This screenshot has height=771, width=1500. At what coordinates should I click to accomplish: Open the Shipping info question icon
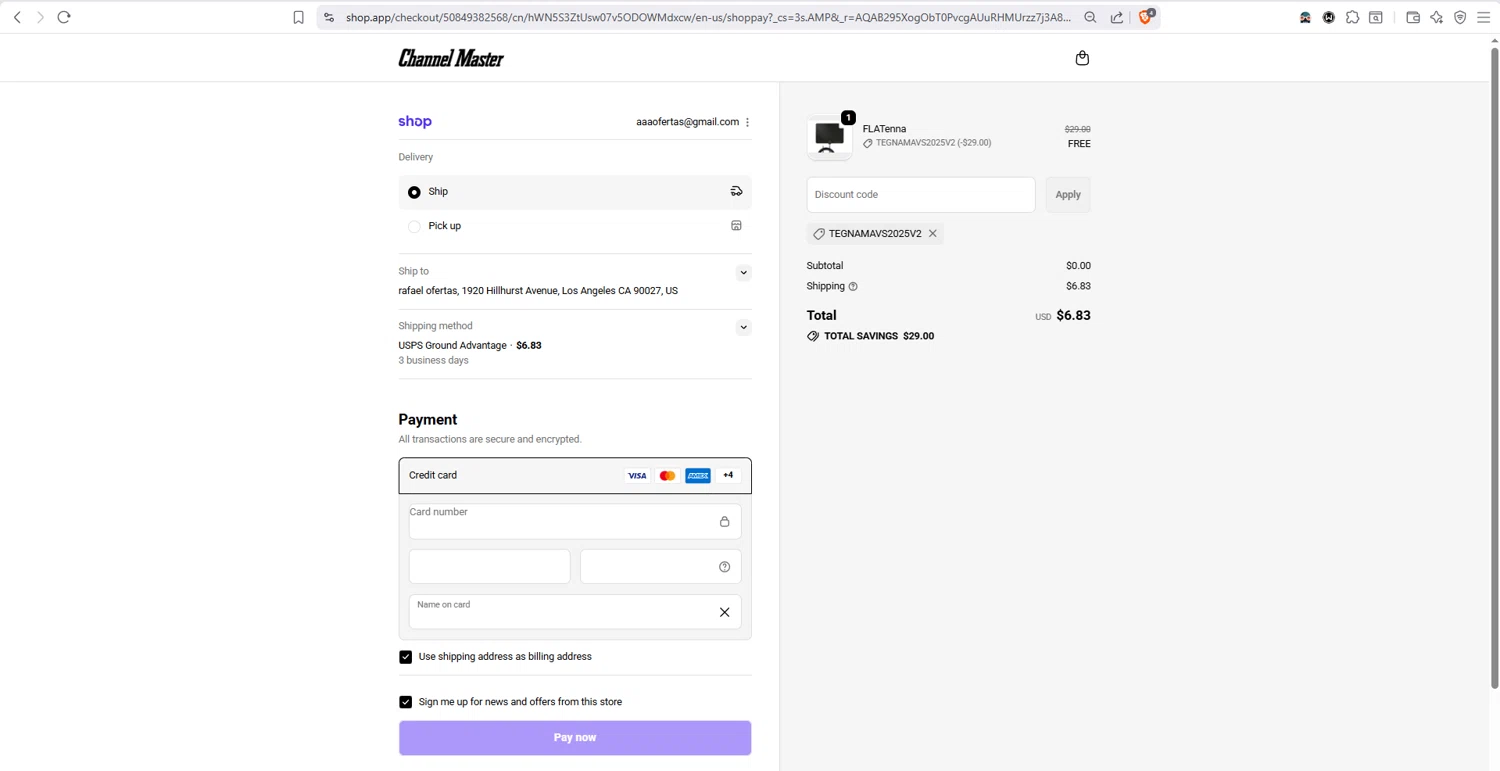tap(853, 287)
